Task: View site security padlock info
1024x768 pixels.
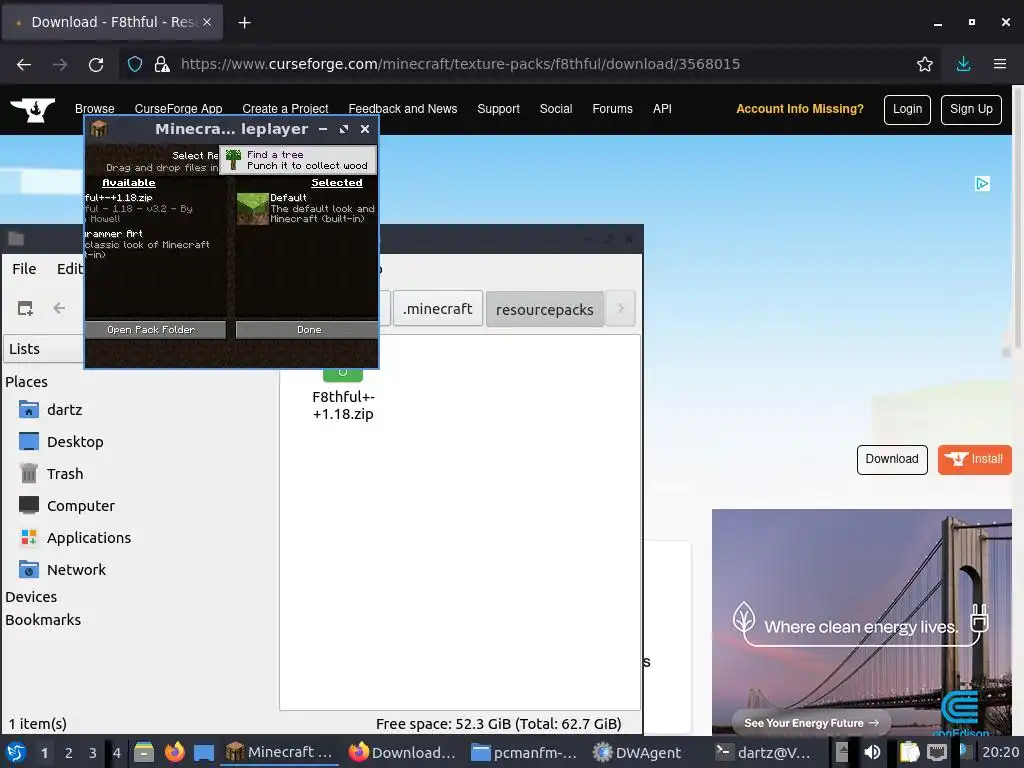Action: tap(162, 64)
